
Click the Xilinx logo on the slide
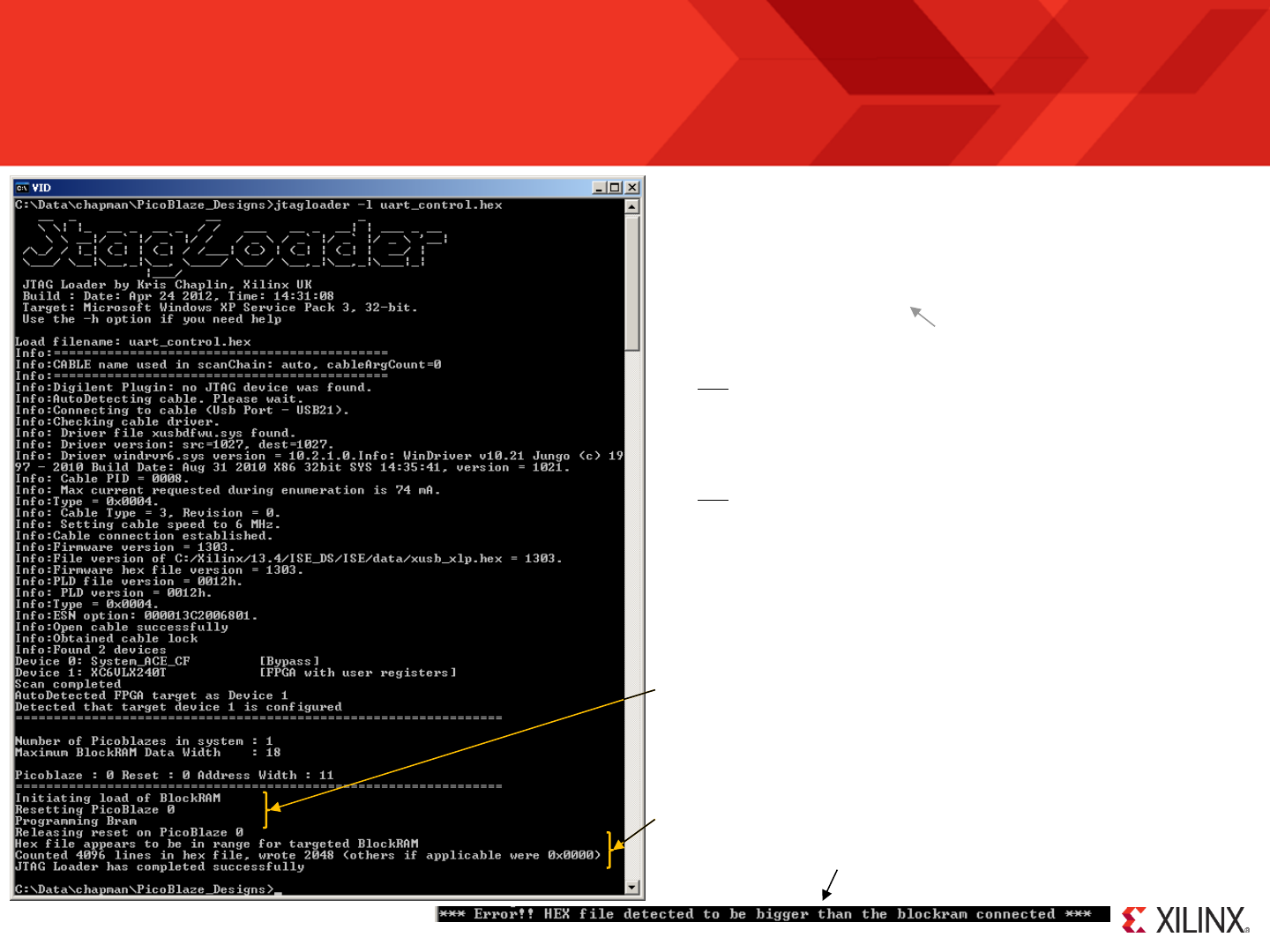[x=1185, y=920]
